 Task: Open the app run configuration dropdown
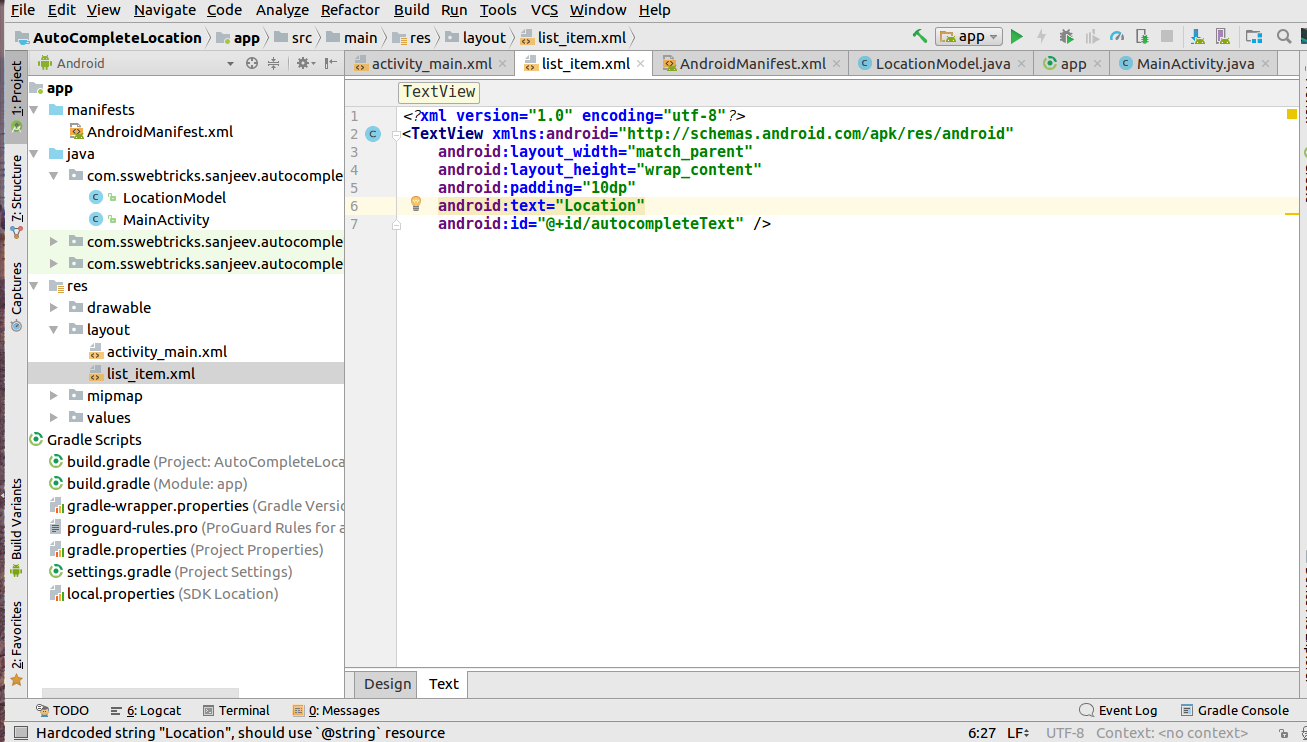point(968,36)
